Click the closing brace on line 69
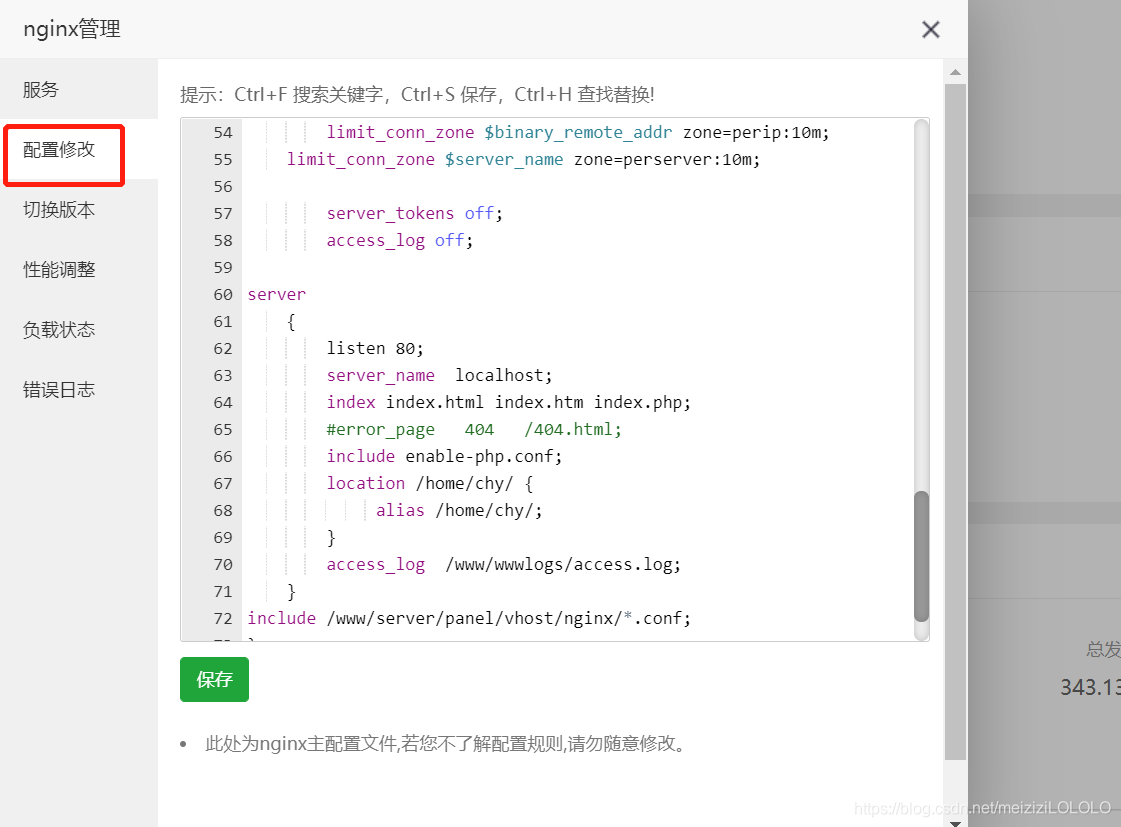 (331, 538)
